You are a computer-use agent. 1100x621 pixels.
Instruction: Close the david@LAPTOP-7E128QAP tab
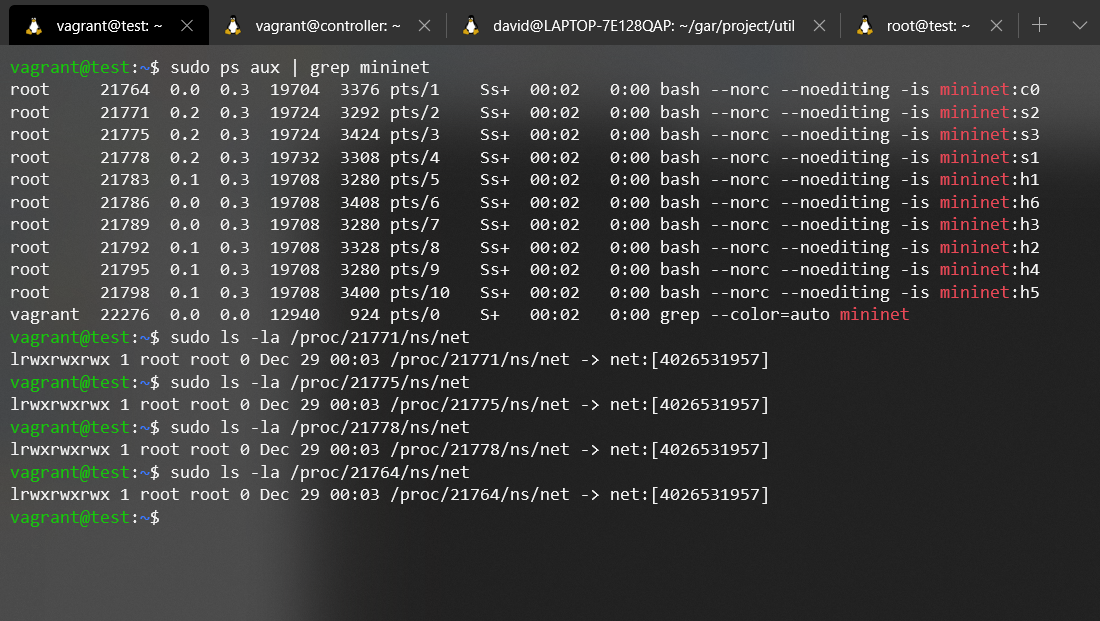[x=819, y=26]
